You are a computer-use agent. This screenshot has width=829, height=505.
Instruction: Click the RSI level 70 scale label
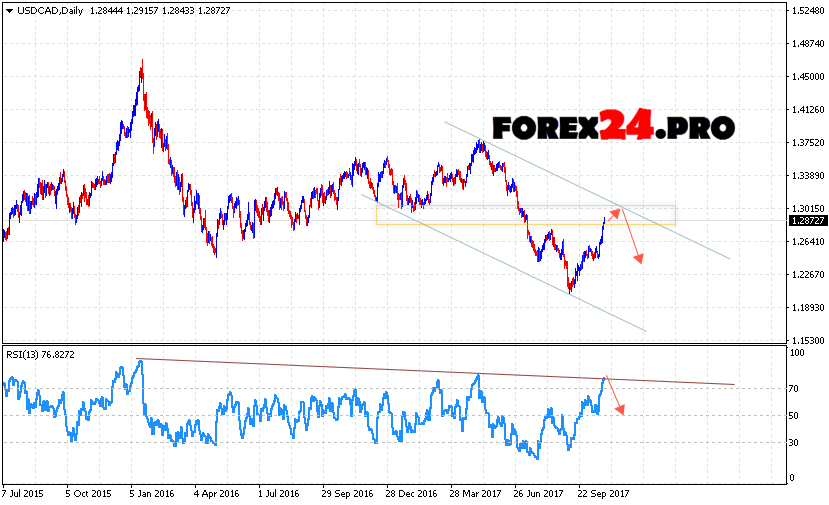(x=796, y=388)
